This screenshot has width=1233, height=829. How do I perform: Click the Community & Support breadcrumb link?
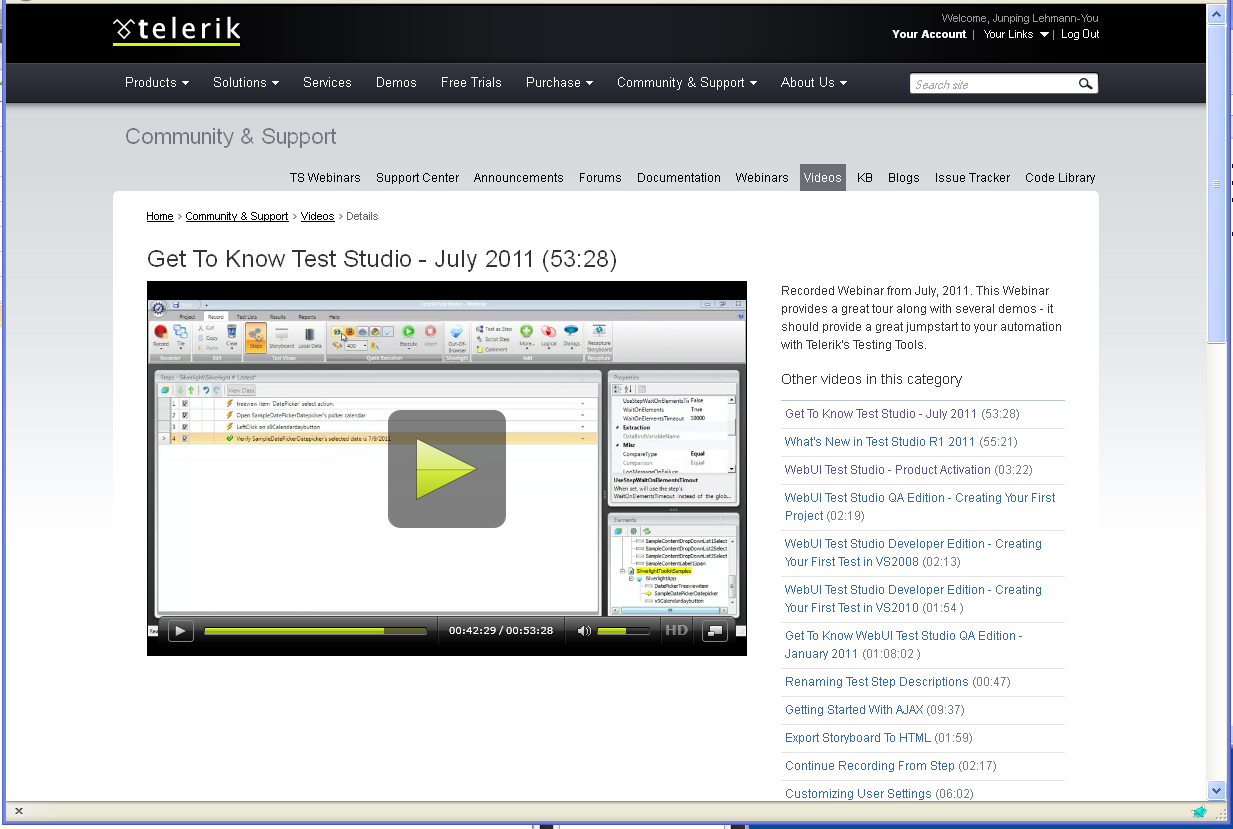pos(237,216)
